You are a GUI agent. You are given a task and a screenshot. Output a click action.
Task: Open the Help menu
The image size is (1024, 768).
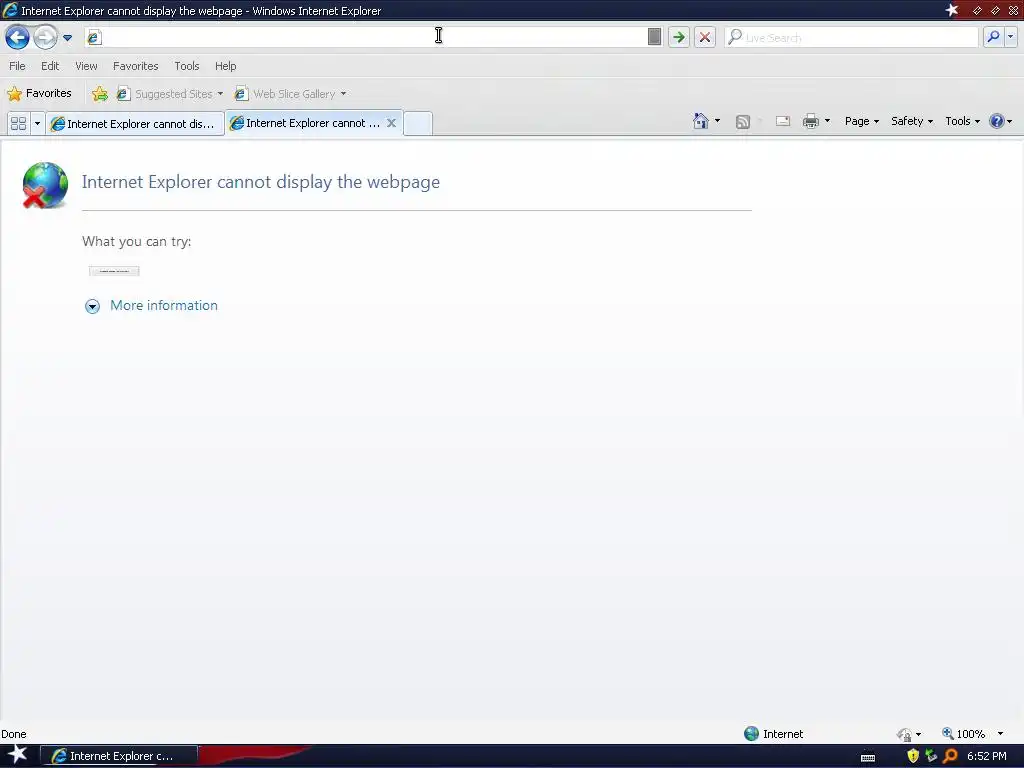225,66
